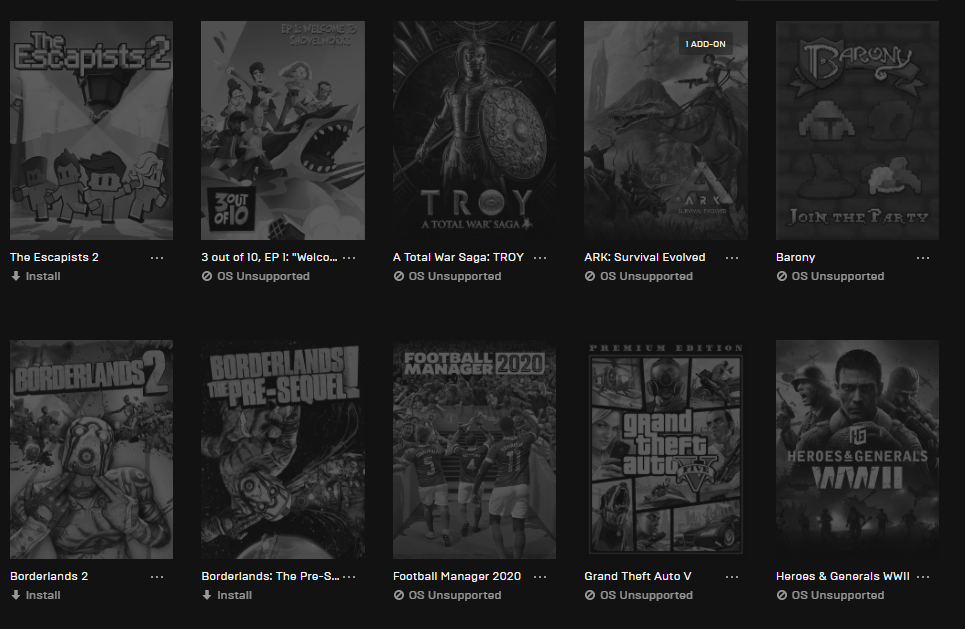
Task: Click OS Unsupported under Football Manager 2020
Action: coord(447,595)
